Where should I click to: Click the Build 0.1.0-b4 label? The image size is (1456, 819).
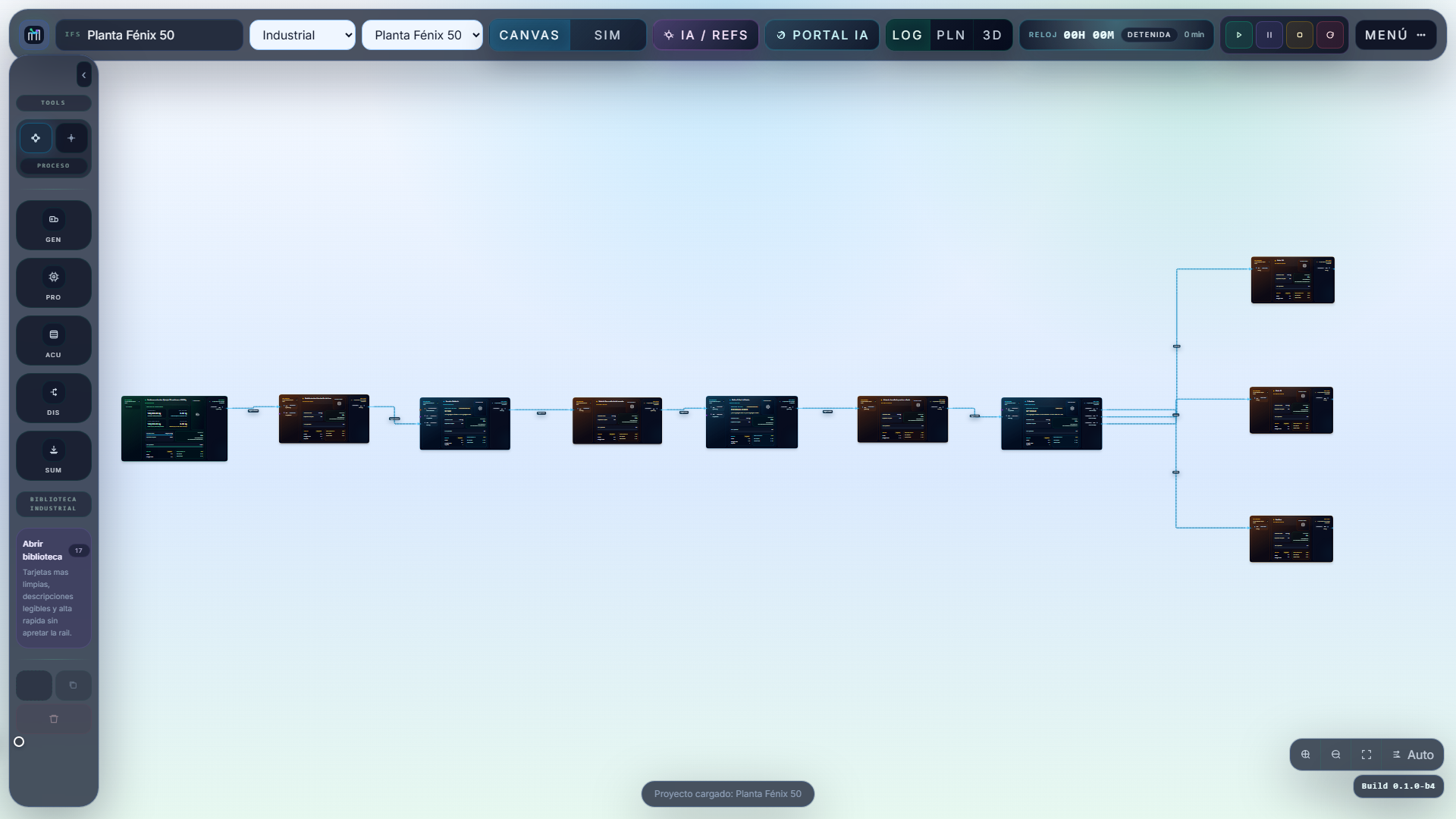point(1398,786)
